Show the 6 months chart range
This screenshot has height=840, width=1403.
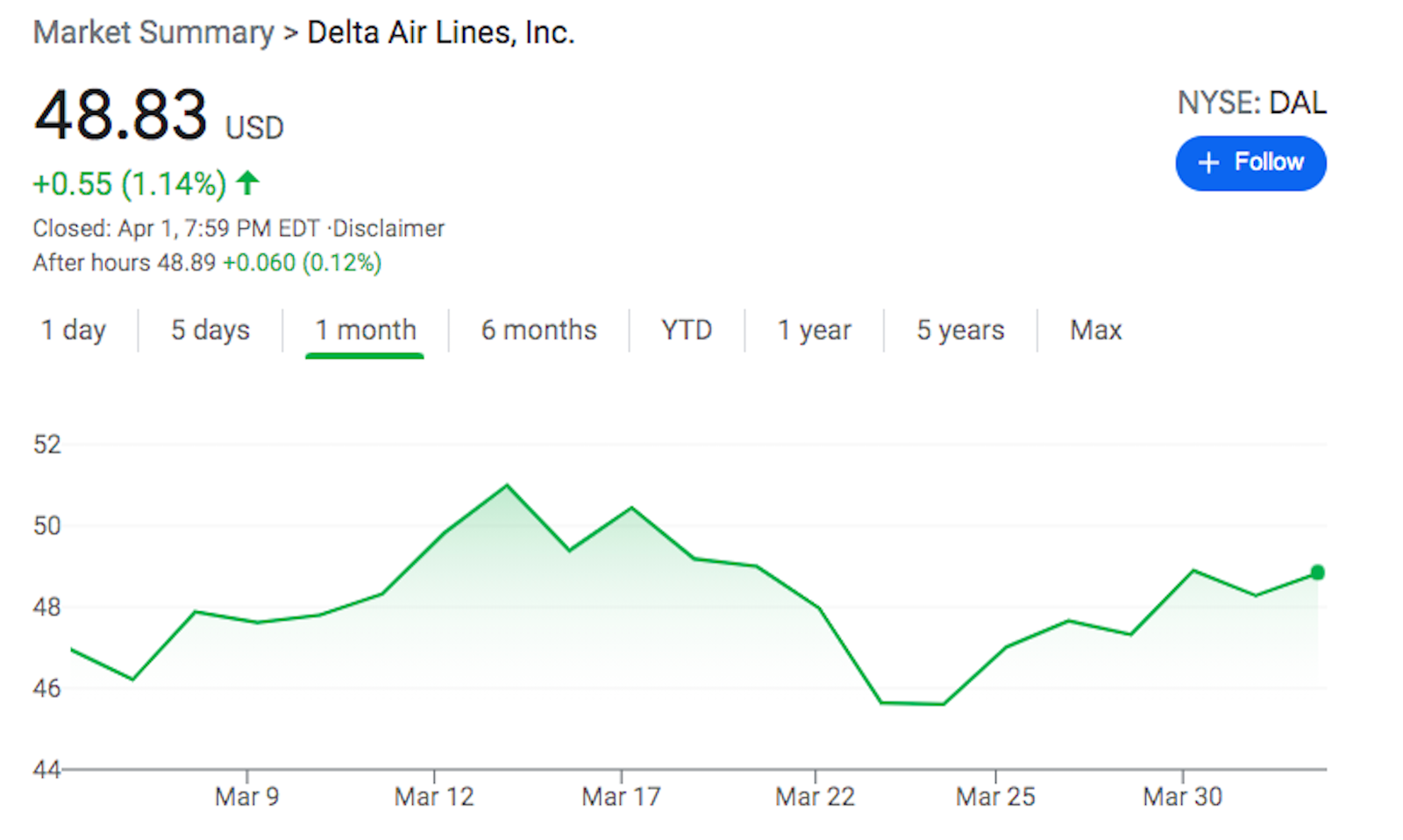click(x=538, y=330)
